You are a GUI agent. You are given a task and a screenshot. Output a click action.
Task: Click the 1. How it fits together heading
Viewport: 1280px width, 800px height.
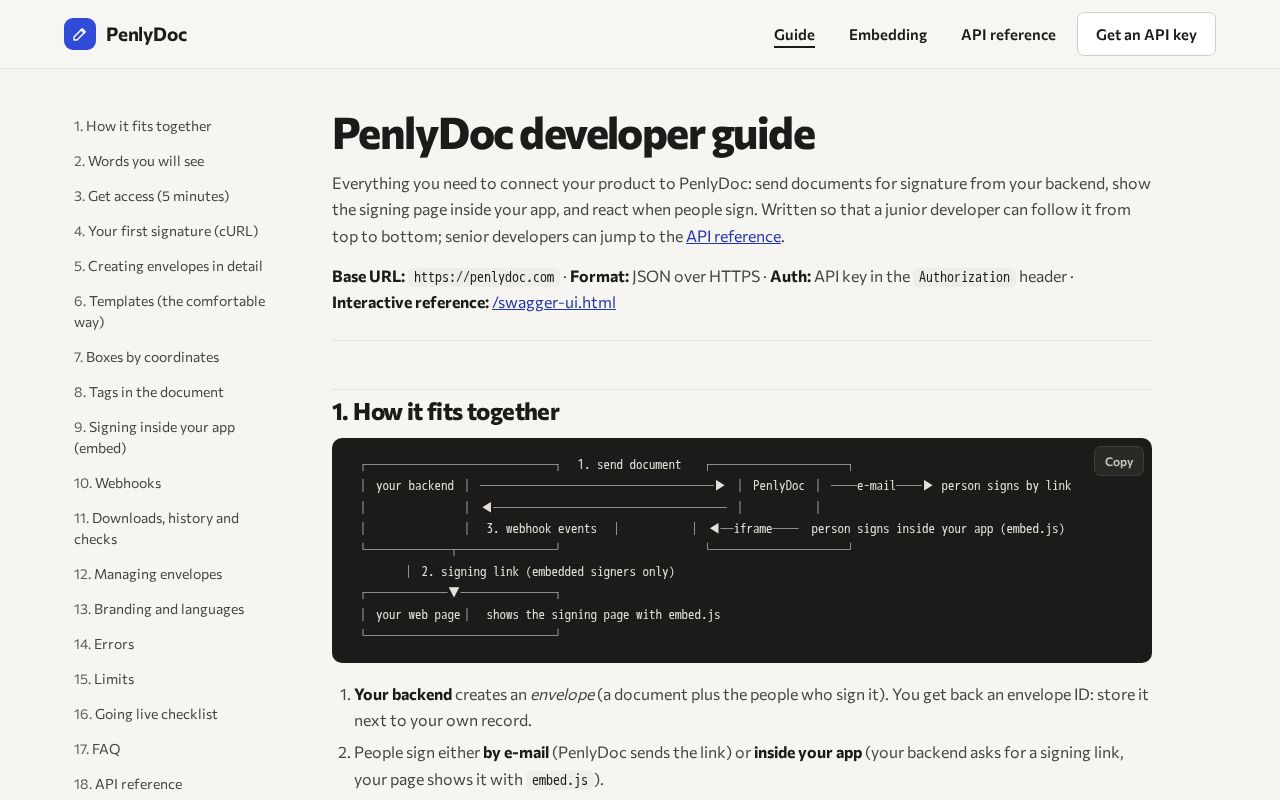[445, 412]
